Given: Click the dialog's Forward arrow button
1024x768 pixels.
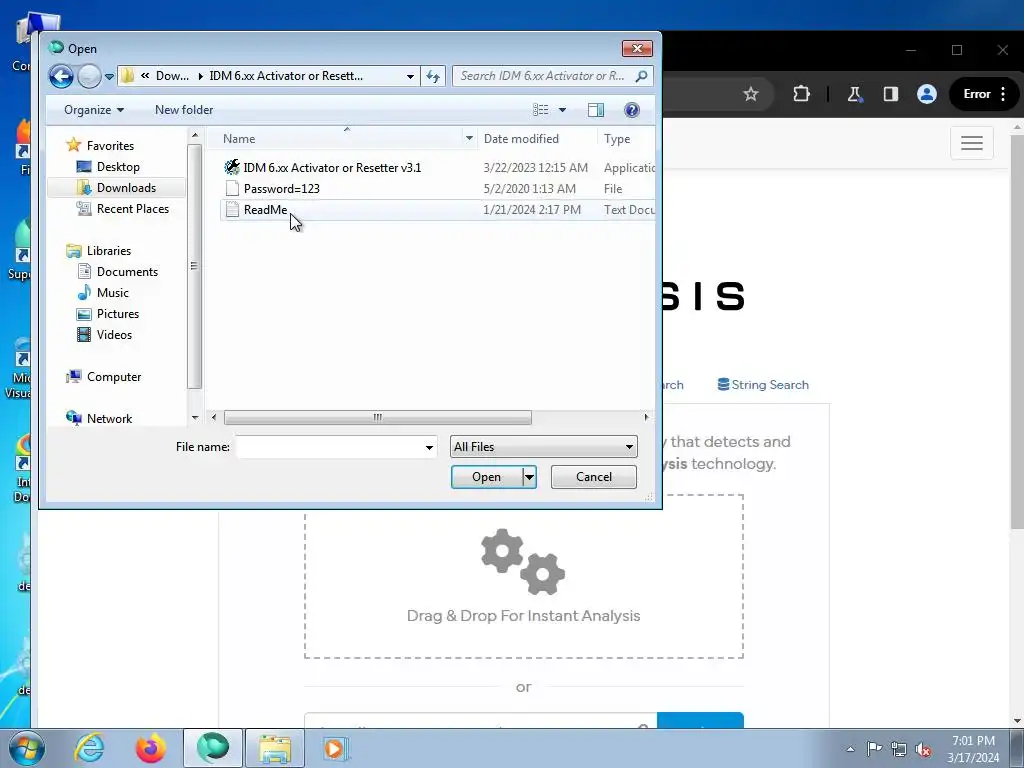Looking at the screenshot, I should coord(89,76).
